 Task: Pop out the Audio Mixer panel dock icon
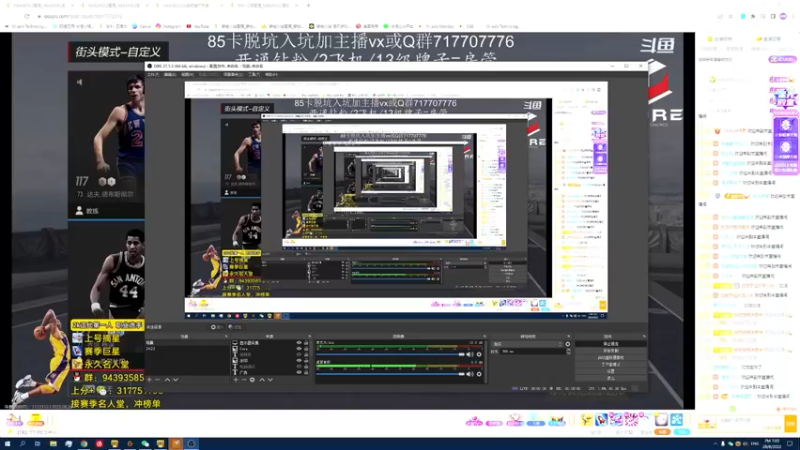[x=484, y=337]
